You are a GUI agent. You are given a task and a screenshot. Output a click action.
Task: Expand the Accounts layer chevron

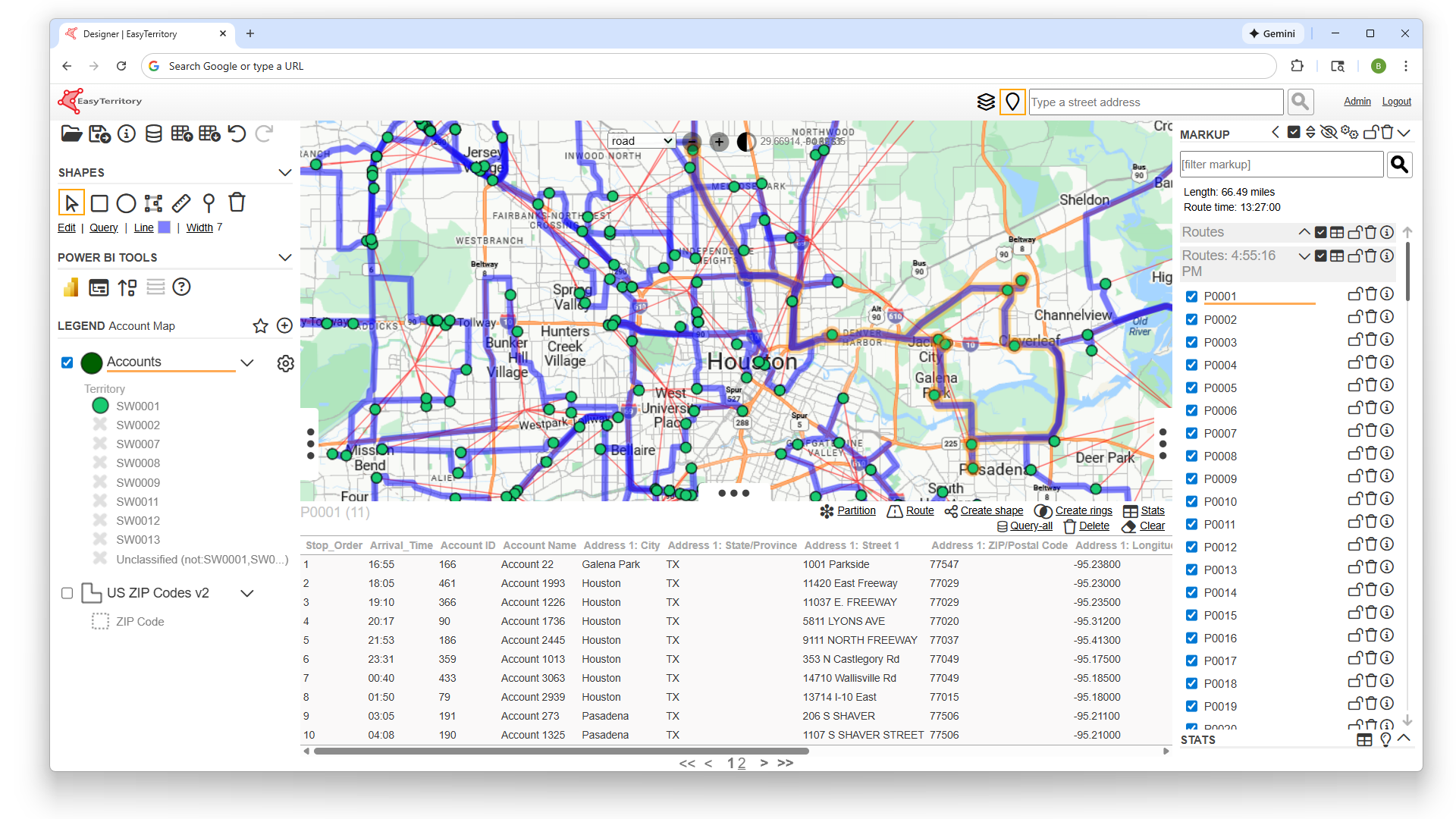[x=247, y=362]
